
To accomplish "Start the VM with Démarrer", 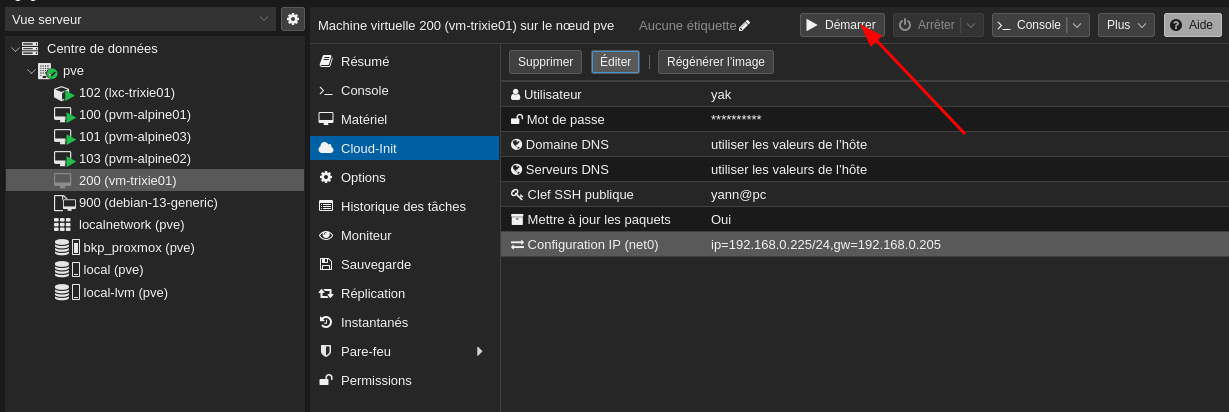I will [841, 25].
